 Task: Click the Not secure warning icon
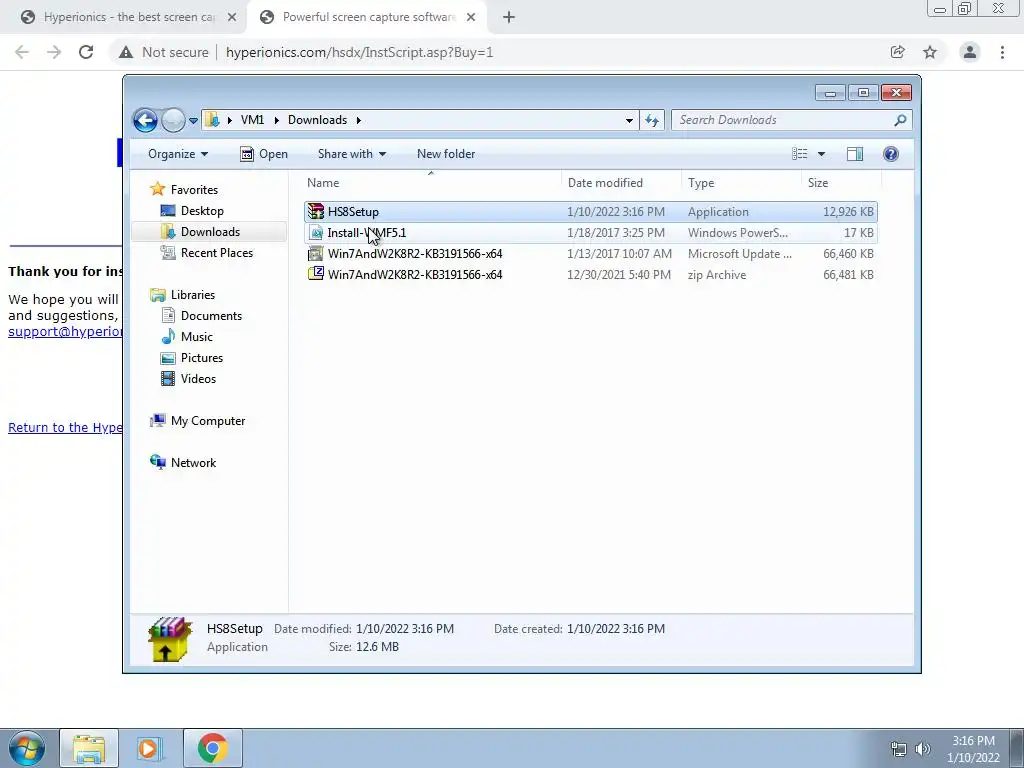click(126, 52)
